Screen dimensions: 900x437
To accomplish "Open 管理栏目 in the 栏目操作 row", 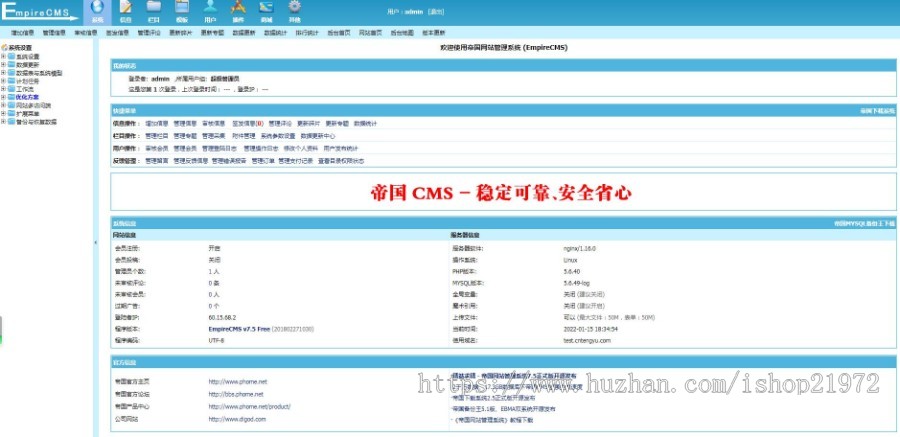I will pyautogui.click(x=157, y=136).
